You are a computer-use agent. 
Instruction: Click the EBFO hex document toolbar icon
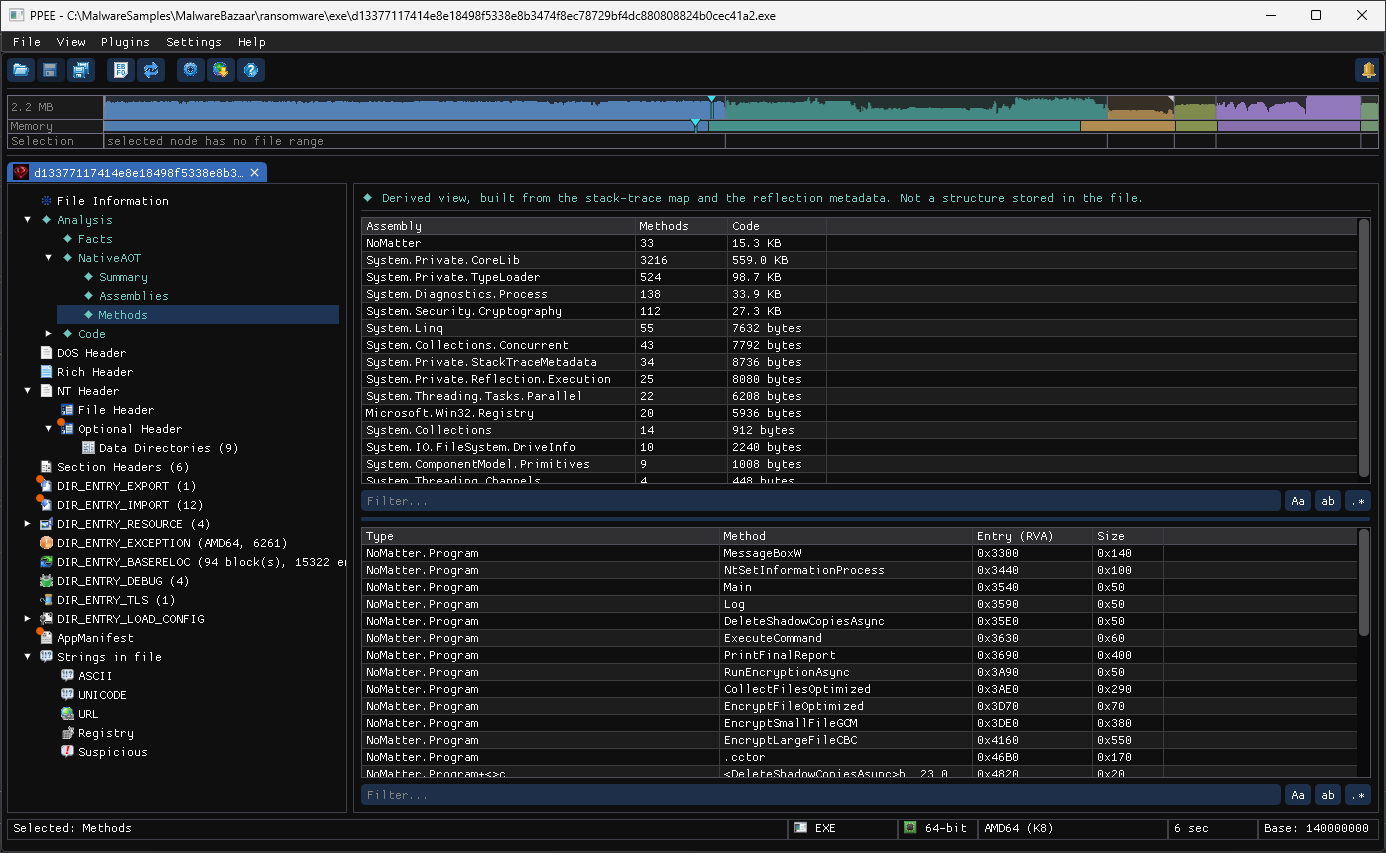tap(121, 70)
